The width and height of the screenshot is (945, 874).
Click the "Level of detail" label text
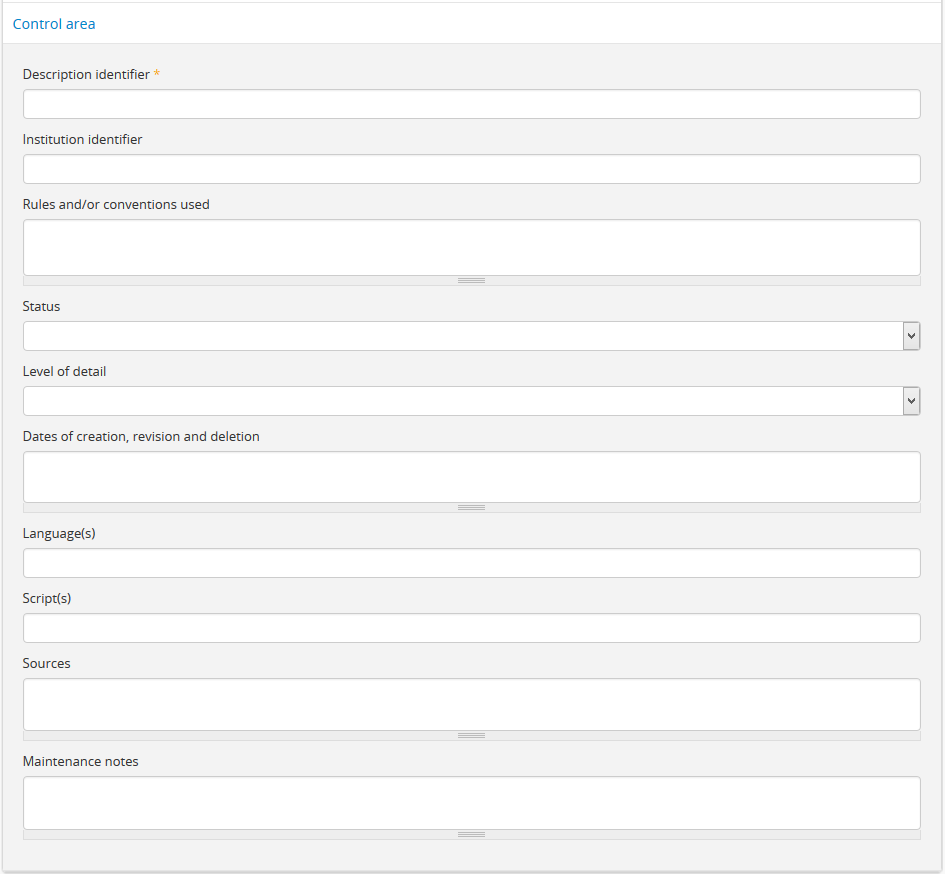tap(64, 371)
